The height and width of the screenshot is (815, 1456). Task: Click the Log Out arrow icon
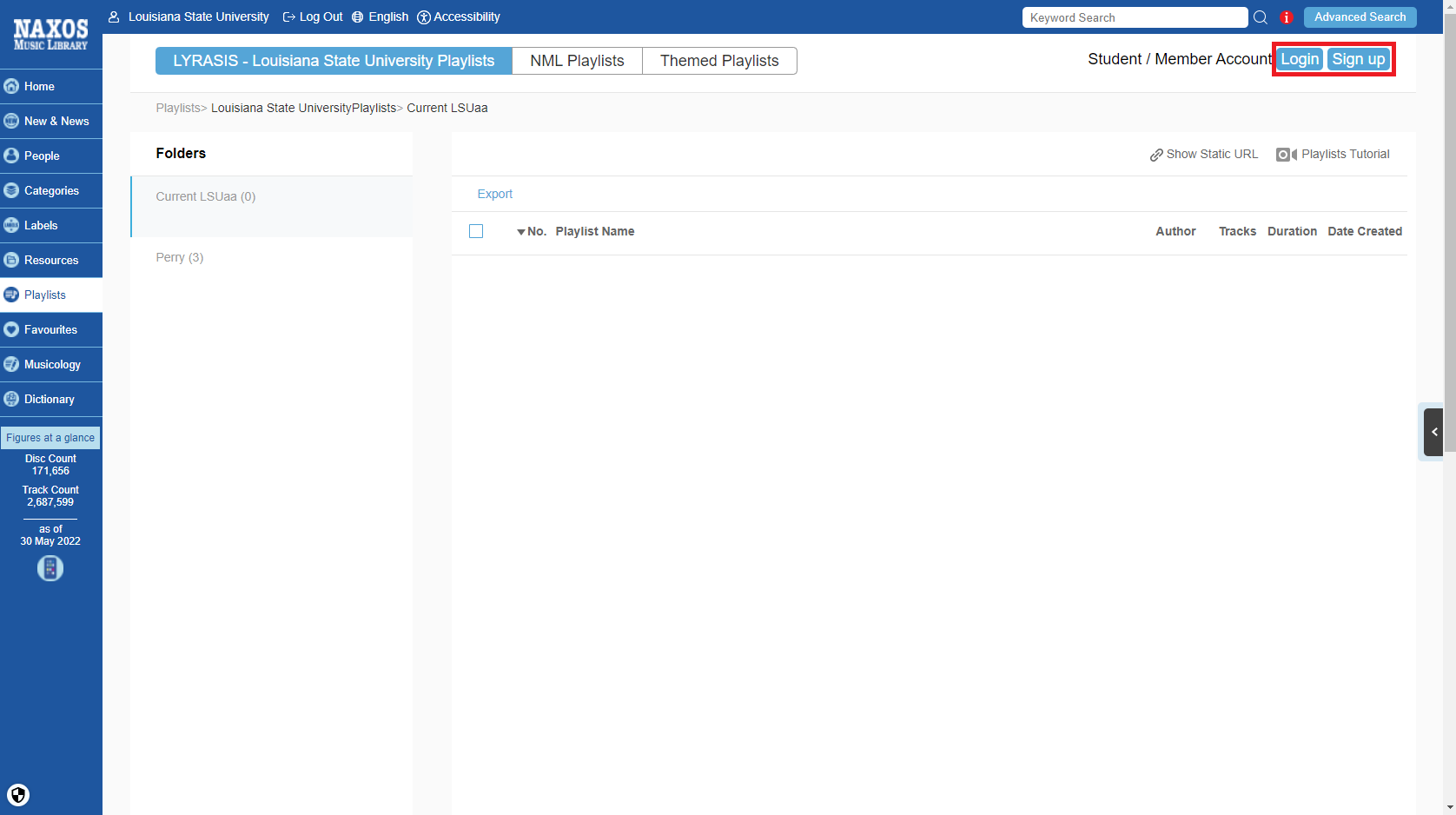(289, 17)
